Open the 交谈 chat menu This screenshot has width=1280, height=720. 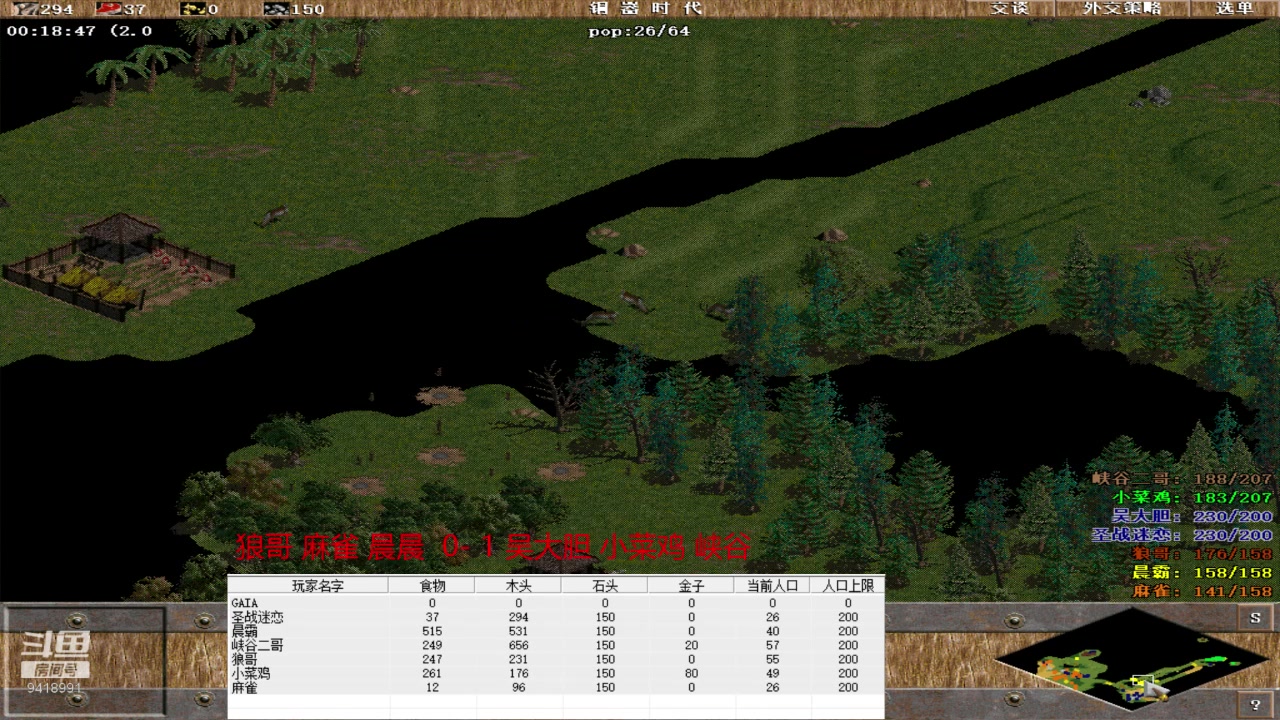click(1009, 8)
